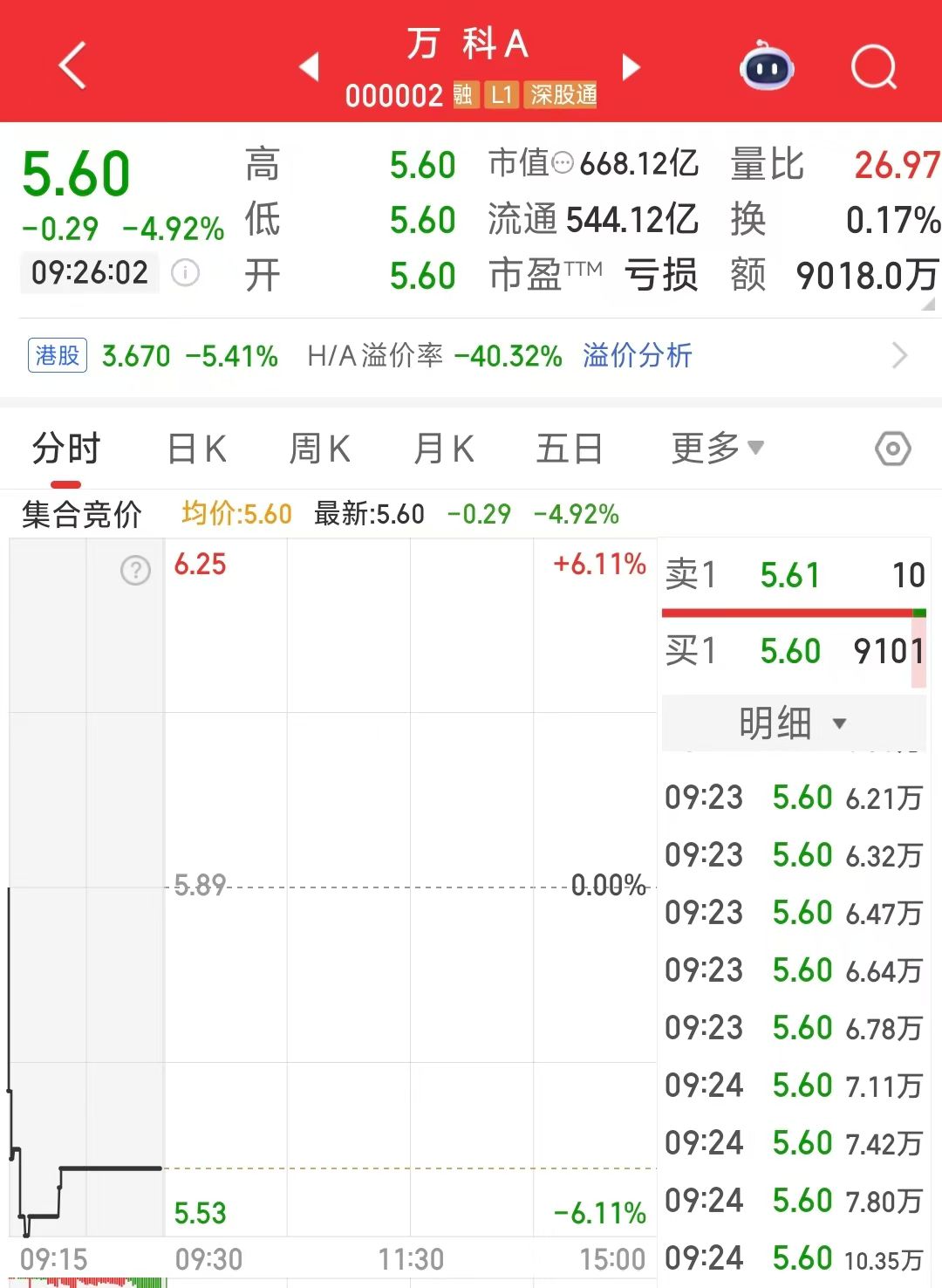The width and height of the screenshot is (942, 1288).
Task: Tap the market cap 市值 toggle icon
Action: [563, 163]
